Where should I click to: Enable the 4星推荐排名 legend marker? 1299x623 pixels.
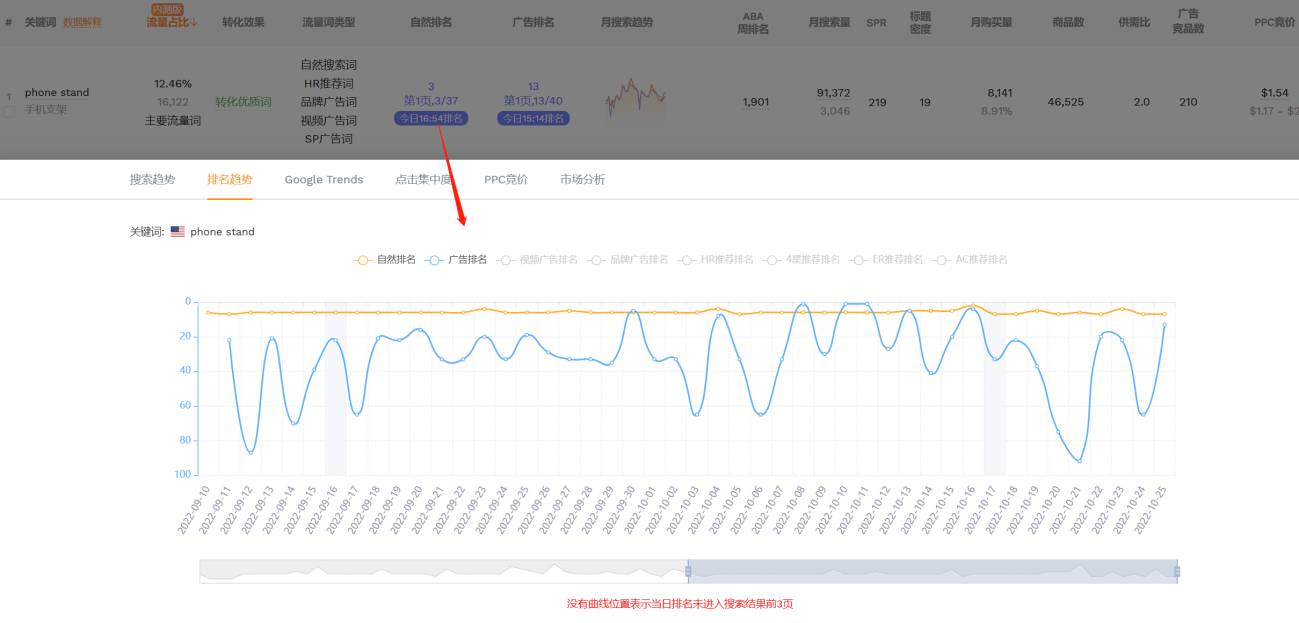801,260
